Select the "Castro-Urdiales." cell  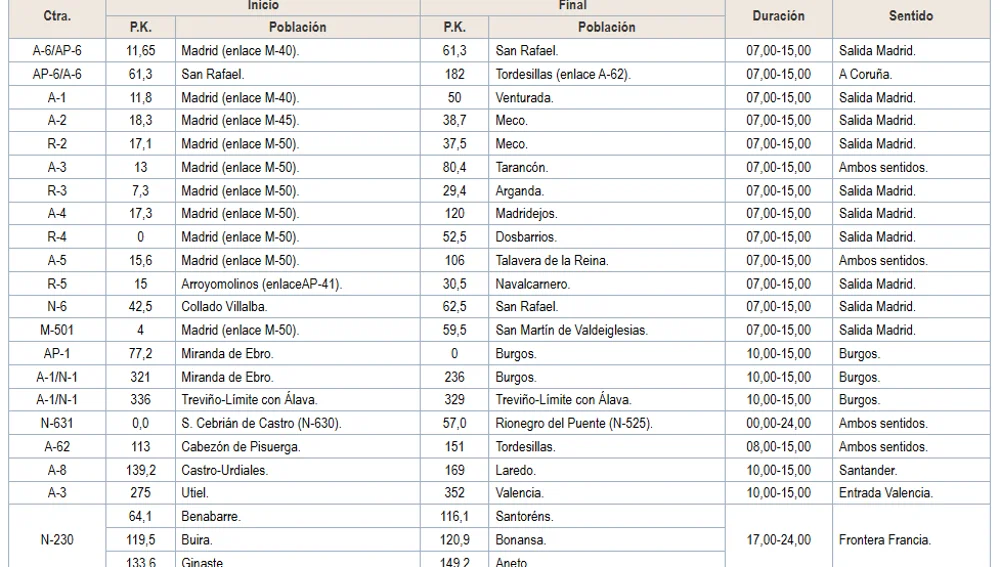pos(225,470)
